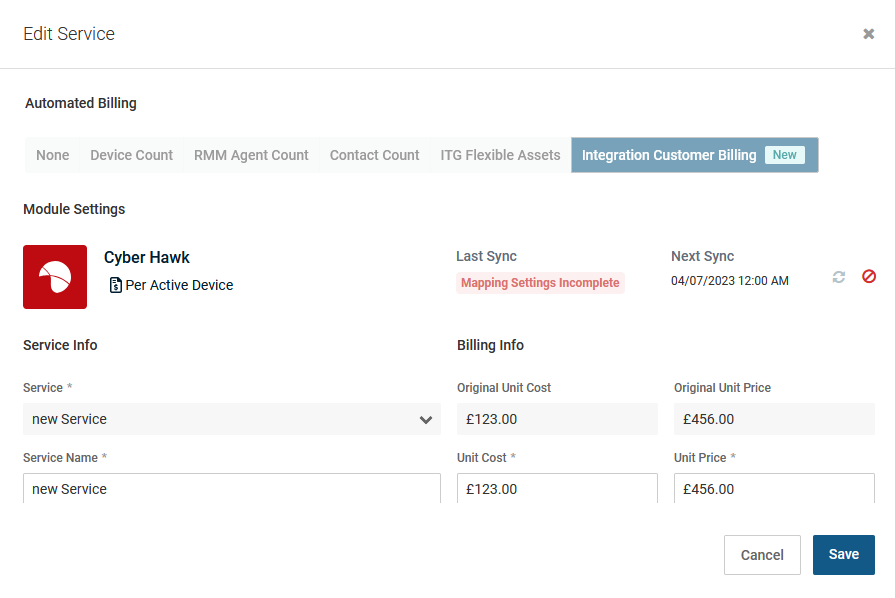Click the sync refresh arrows icon
This screenshot has height=598, width=895.
838,277
